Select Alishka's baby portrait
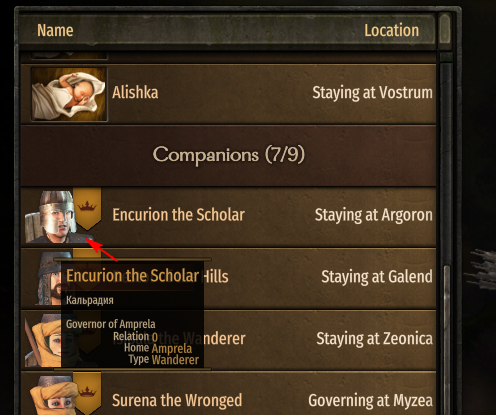This screenshot has width=496, height=415. (x=69, y=94)
